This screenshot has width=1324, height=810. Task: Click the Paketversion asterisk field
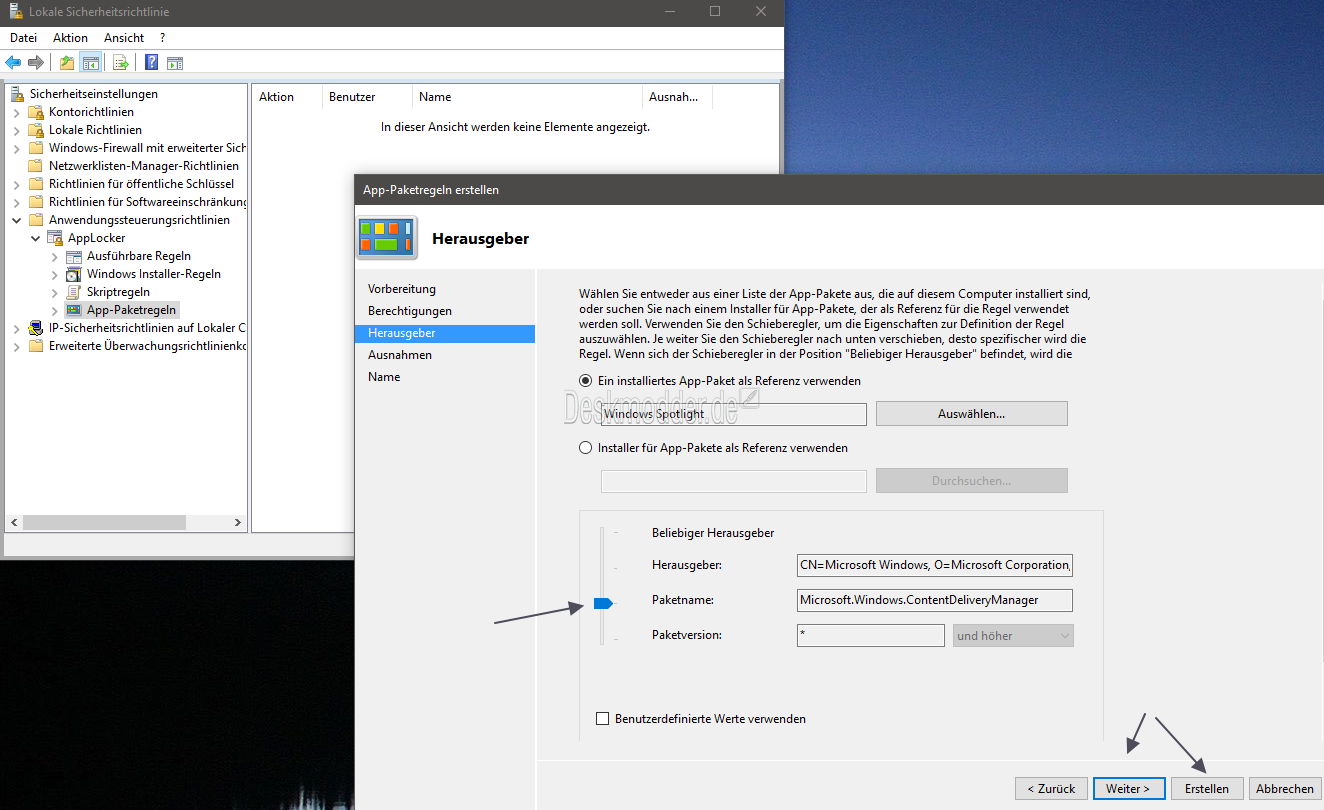(871, 635)
